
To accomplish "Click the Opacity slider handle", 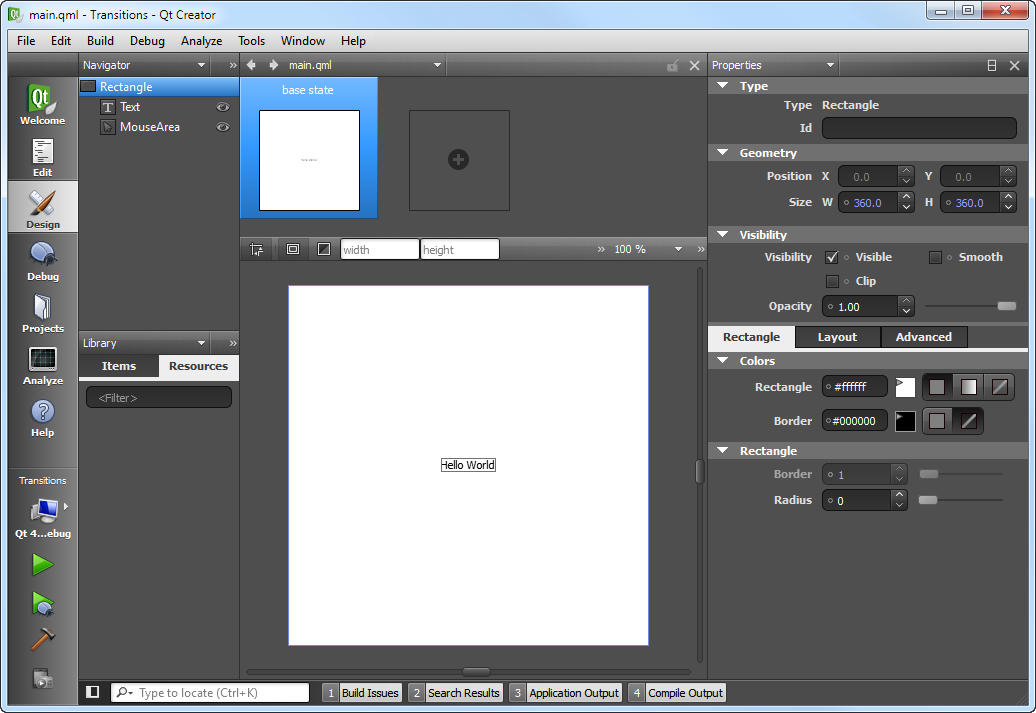I will (1007, 306).
